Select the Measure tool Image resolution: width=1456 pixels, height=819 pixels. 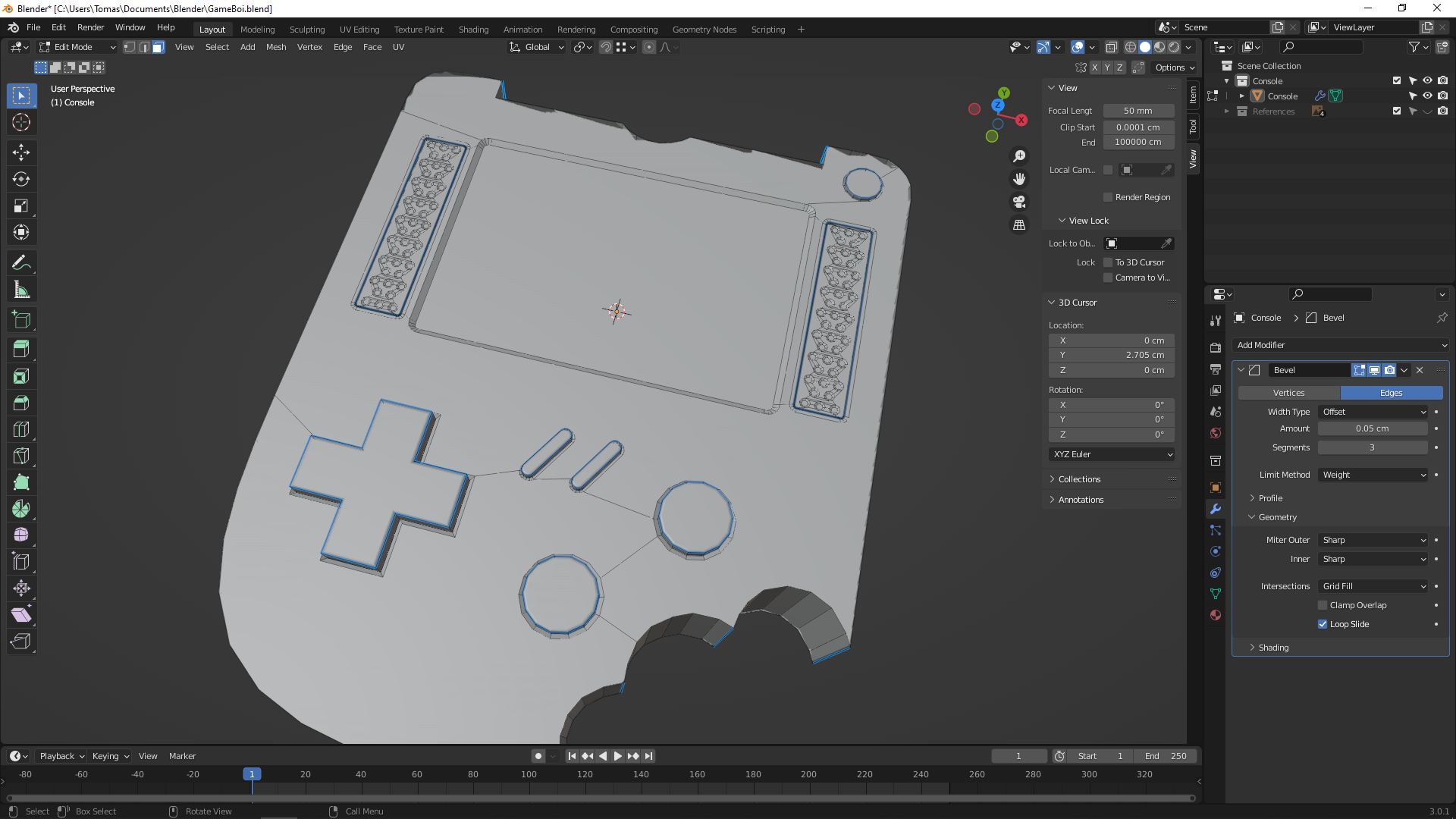21,290
